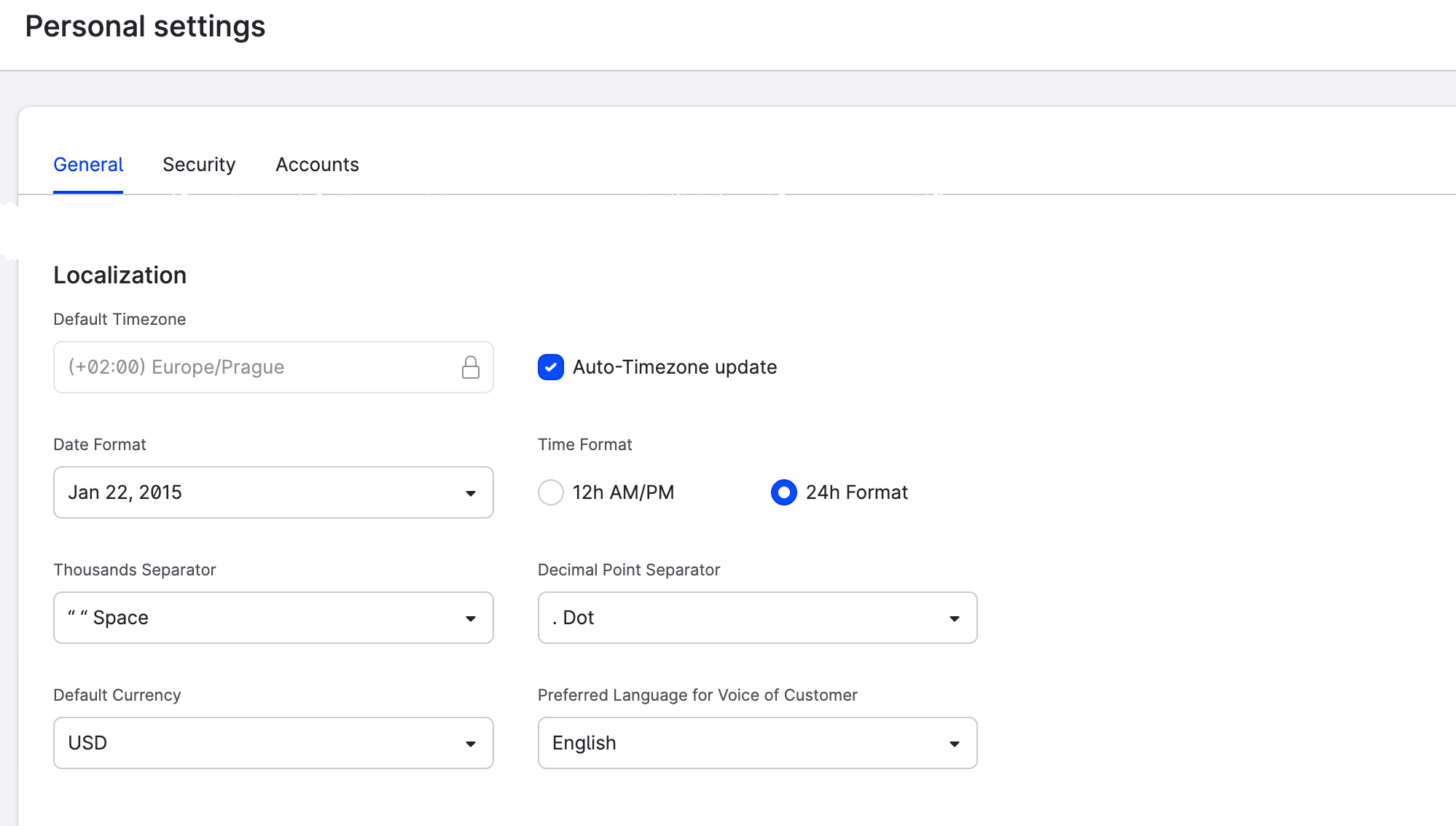Select the 12h AM/PM time format

pyautogui.click(x=551, y=492)
